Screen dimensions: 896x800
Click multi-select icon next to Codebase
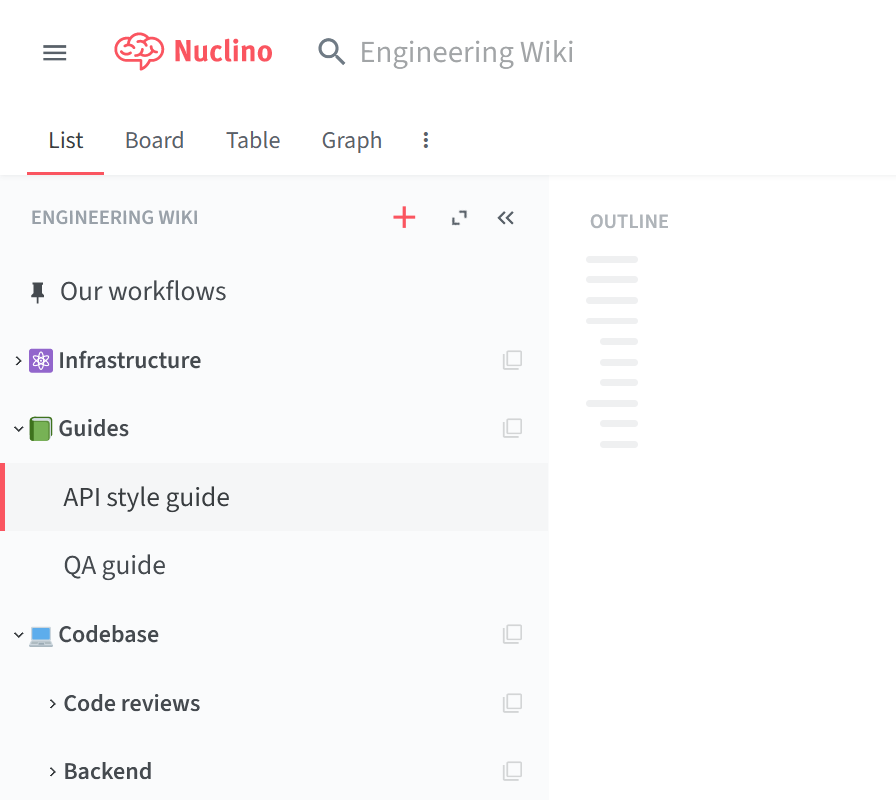pyautogui.click(x=512, y=634)
